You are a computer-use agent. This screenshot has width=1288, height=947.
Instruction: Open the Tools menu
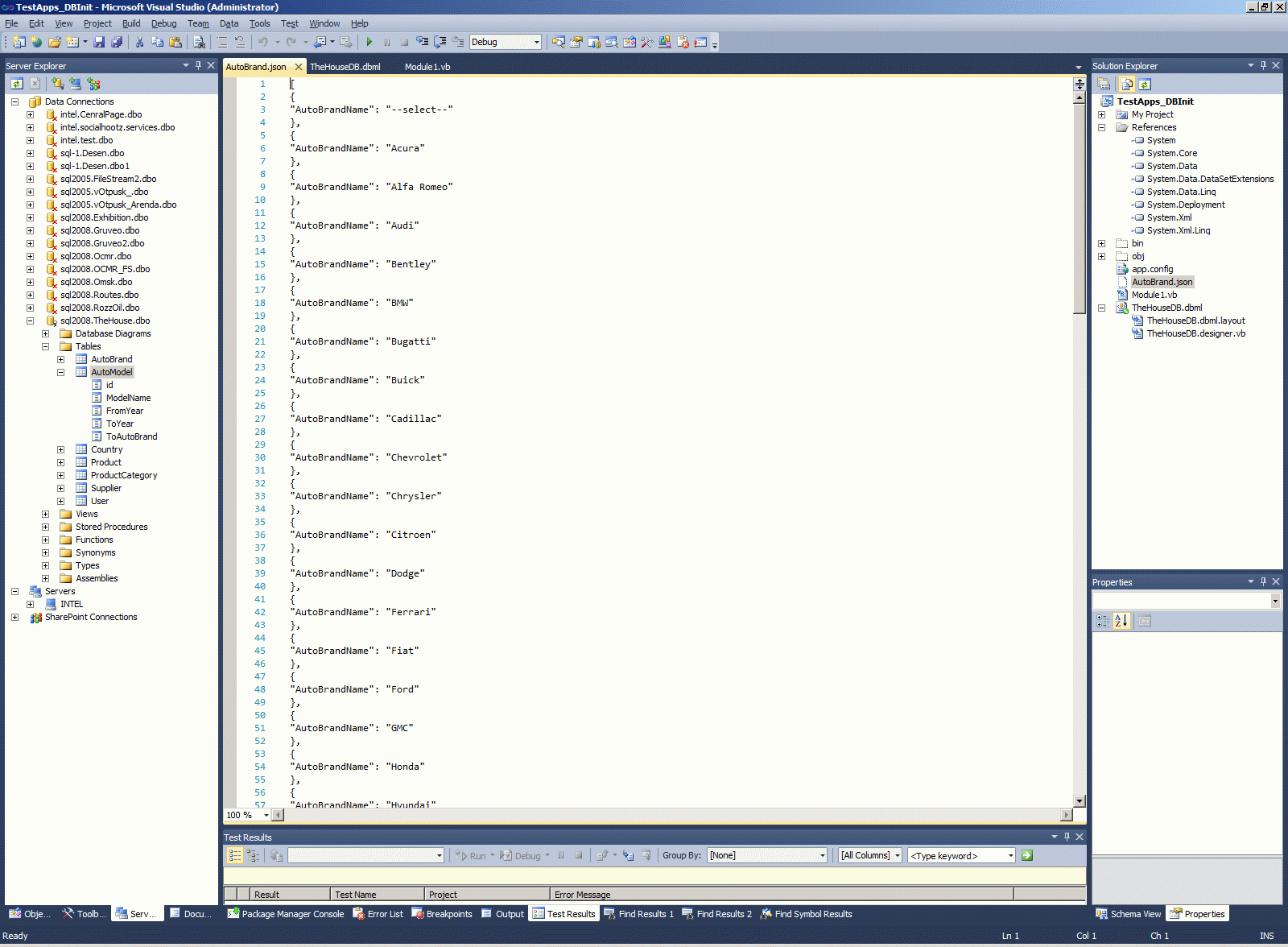(259, 23)
